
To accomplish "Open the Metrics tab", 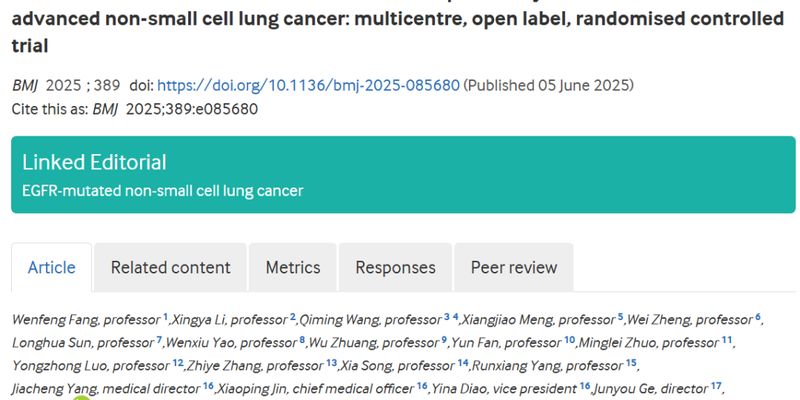I will coord(293,267).
